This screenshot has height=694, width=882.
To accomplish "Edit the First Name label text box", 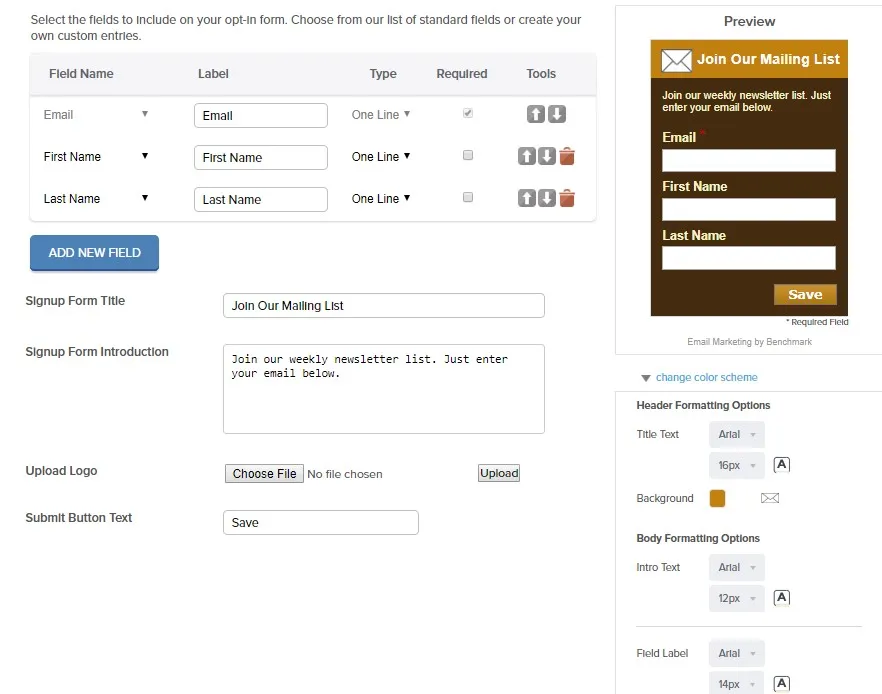I will pos(261,157).
